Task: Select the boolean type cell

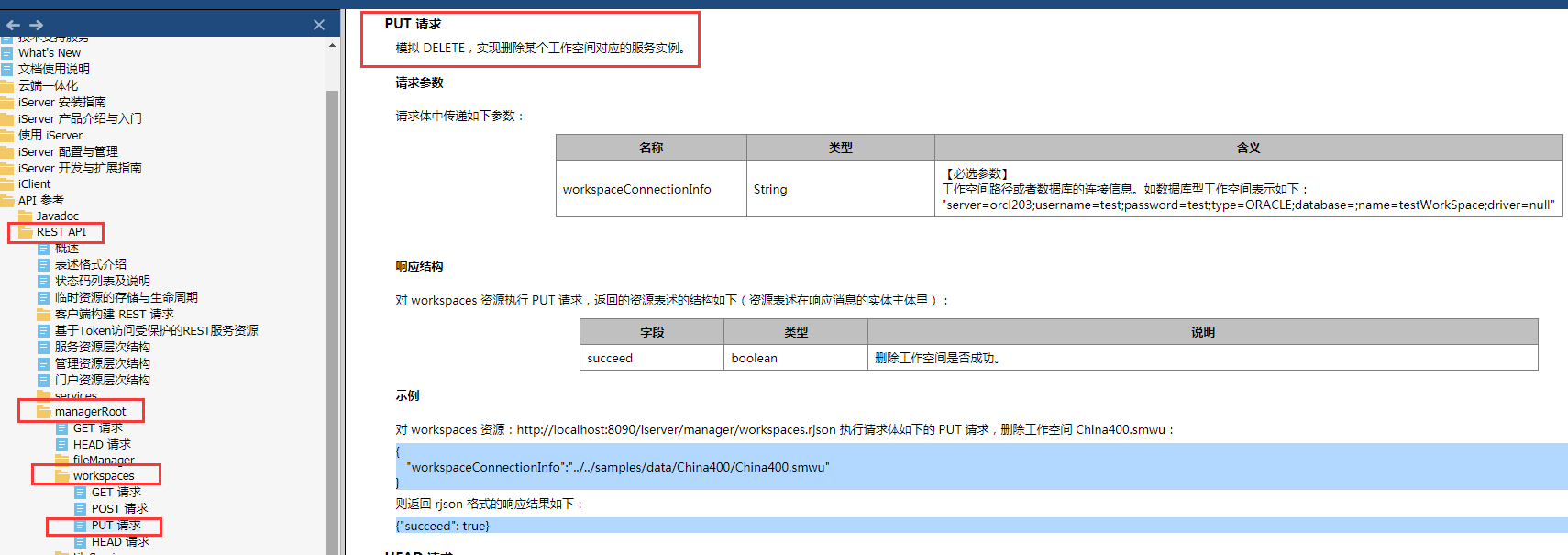Action: (796, 358)
